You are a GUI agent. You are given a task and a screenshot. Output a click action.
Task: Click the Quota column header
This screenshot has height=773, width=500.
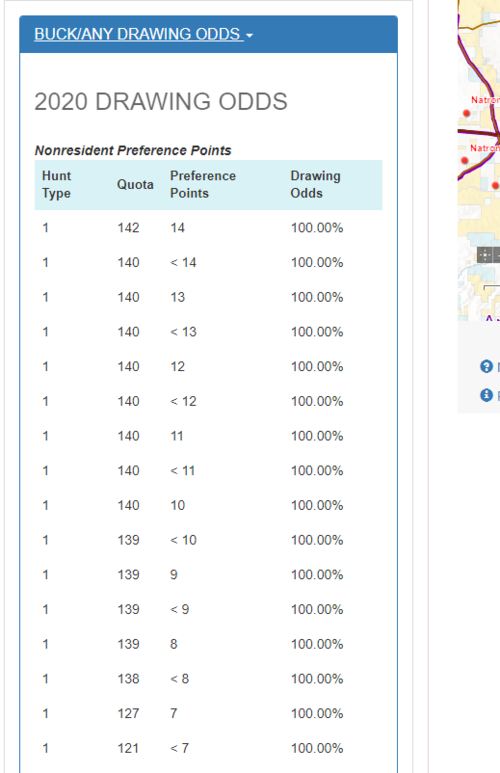135,184
